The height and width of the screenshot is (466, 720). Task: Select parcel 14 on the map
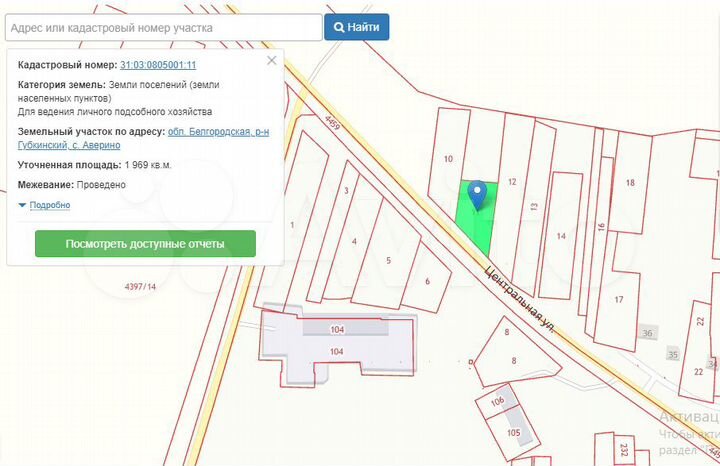click(561, 236)
